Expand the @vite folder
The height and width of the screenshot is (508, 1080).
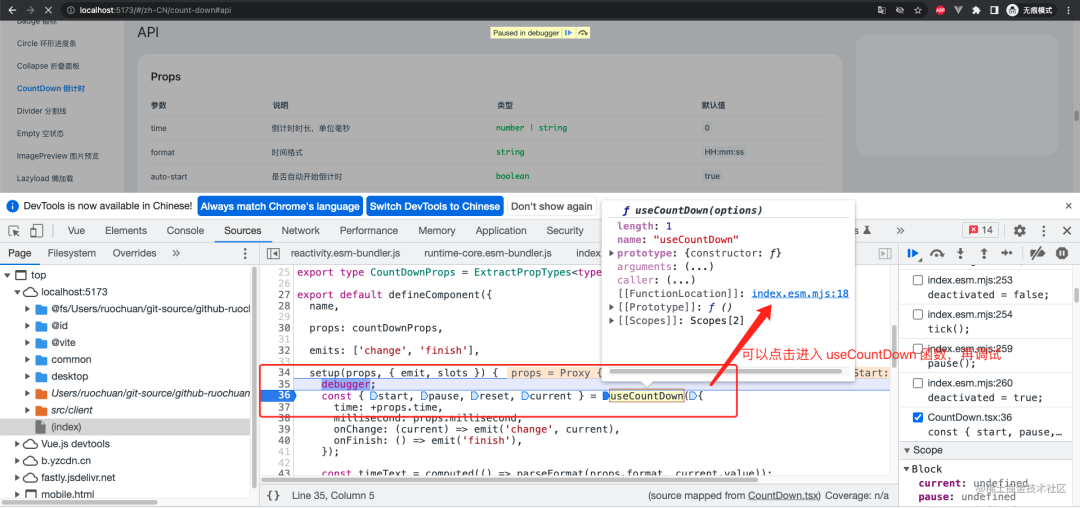click(x=28, y=342)
